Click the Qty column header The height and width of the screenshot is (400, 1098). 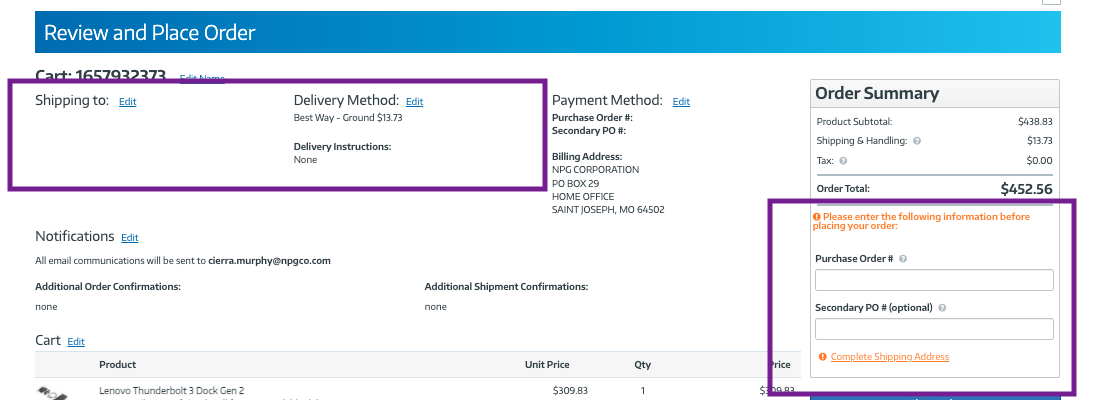[642, 364]
